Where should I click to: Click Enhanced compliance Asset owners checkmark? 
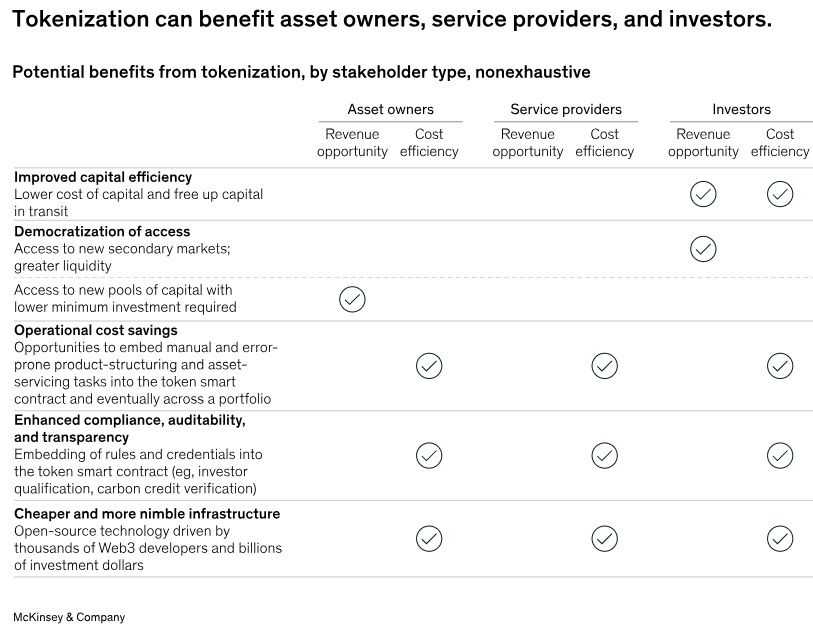[x=429, y=456]
